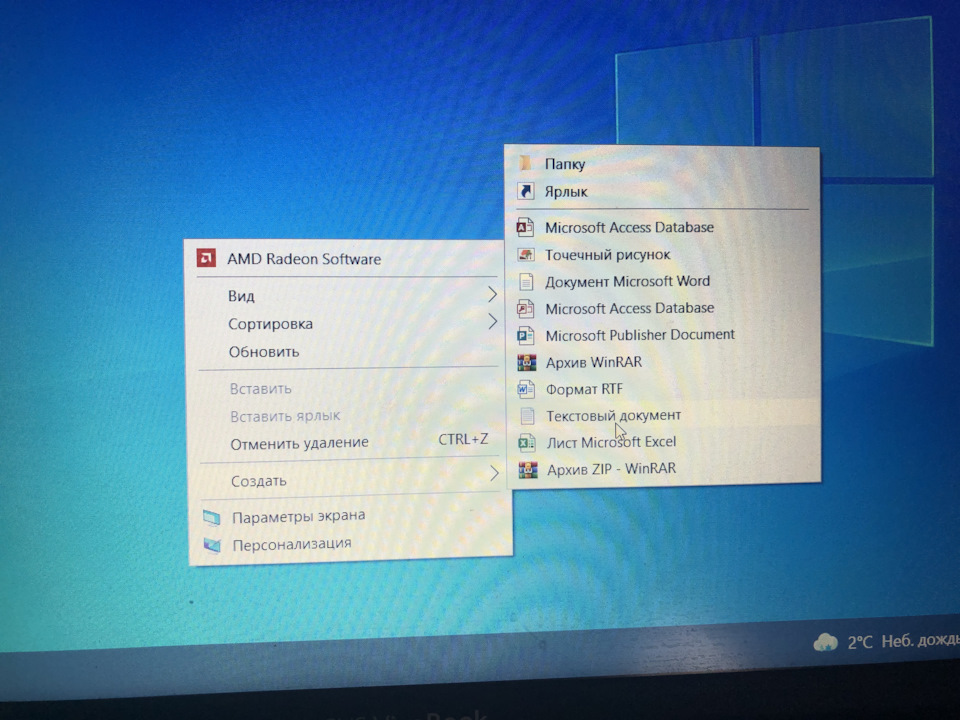960x720 pixels.
Task: Click the Publisher icon beside Microsoft Publisher Document
Action: click(x=526, y=335)
